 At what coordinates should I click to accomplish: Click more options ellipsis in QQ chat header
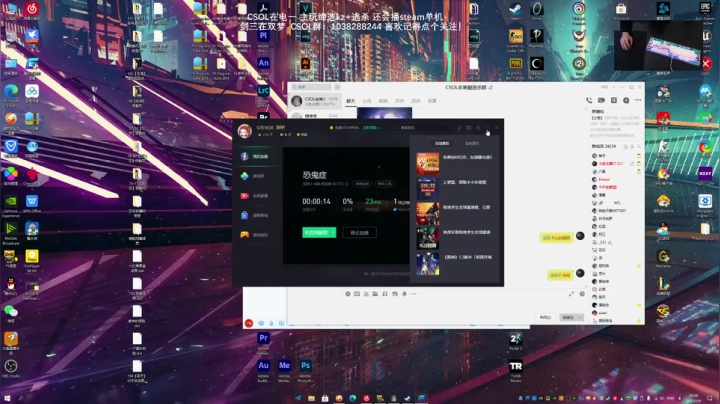[638, 100]
